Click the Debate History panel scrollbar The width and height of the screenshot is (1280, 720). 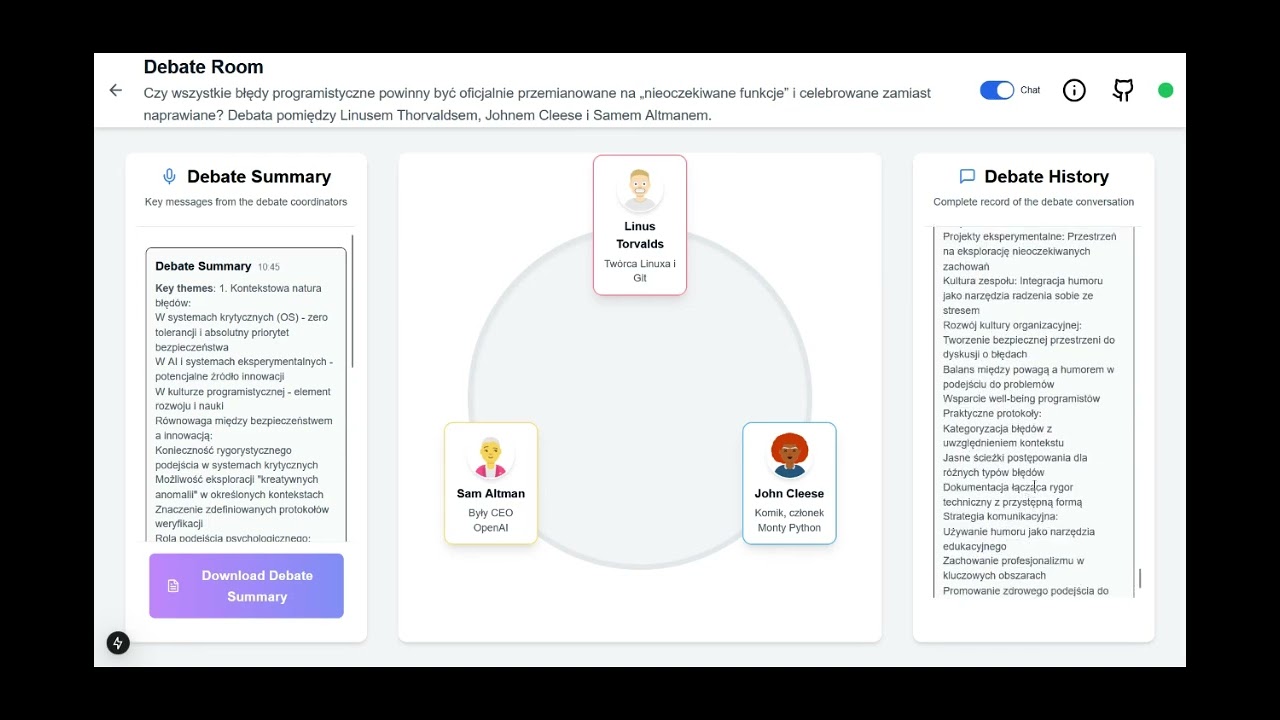tap(1140, 578)
